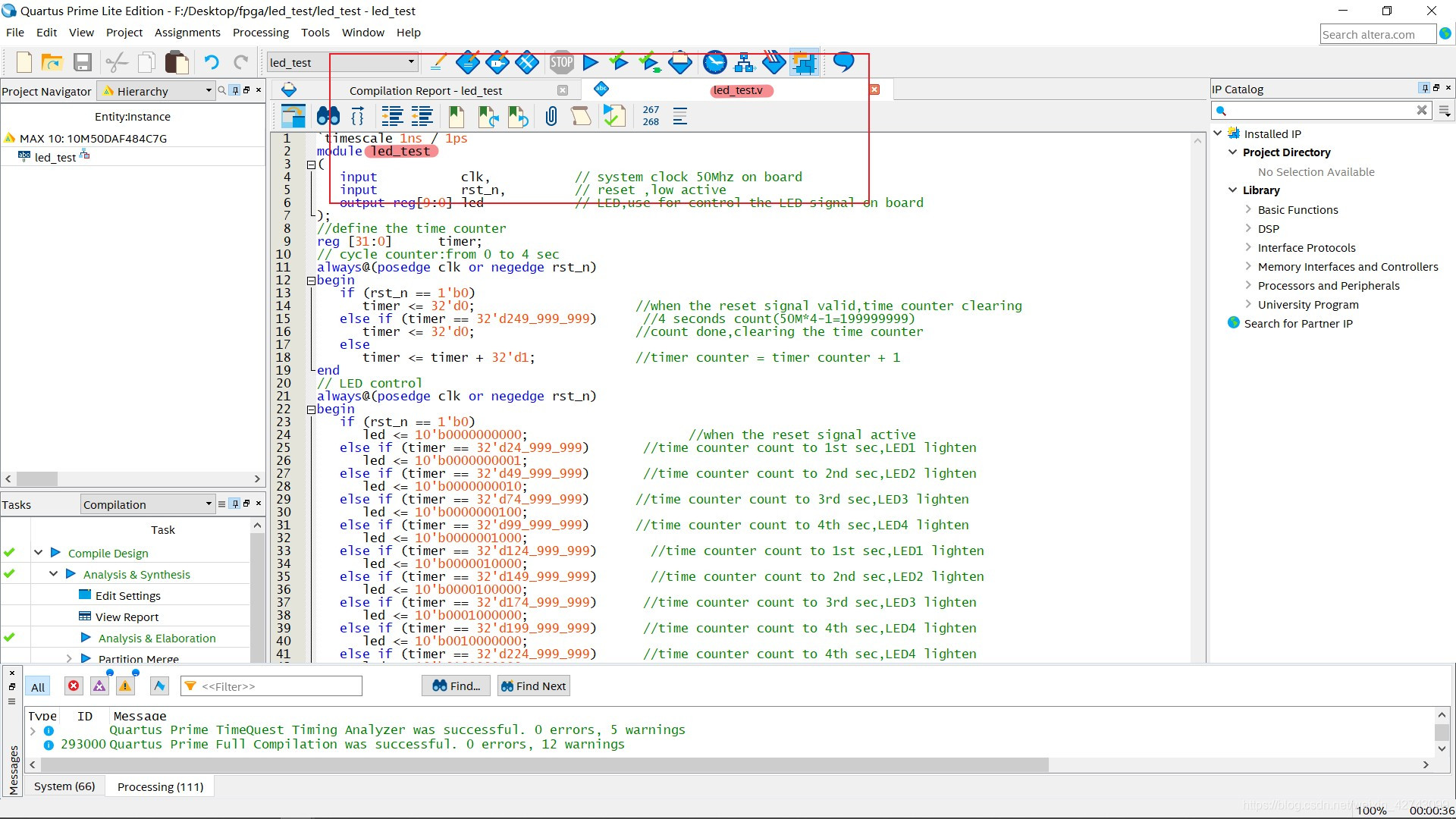Viewport: 1456px width, 819px height.
Task: Click the messages Filter input field
Action: click(x=277, y=686)
